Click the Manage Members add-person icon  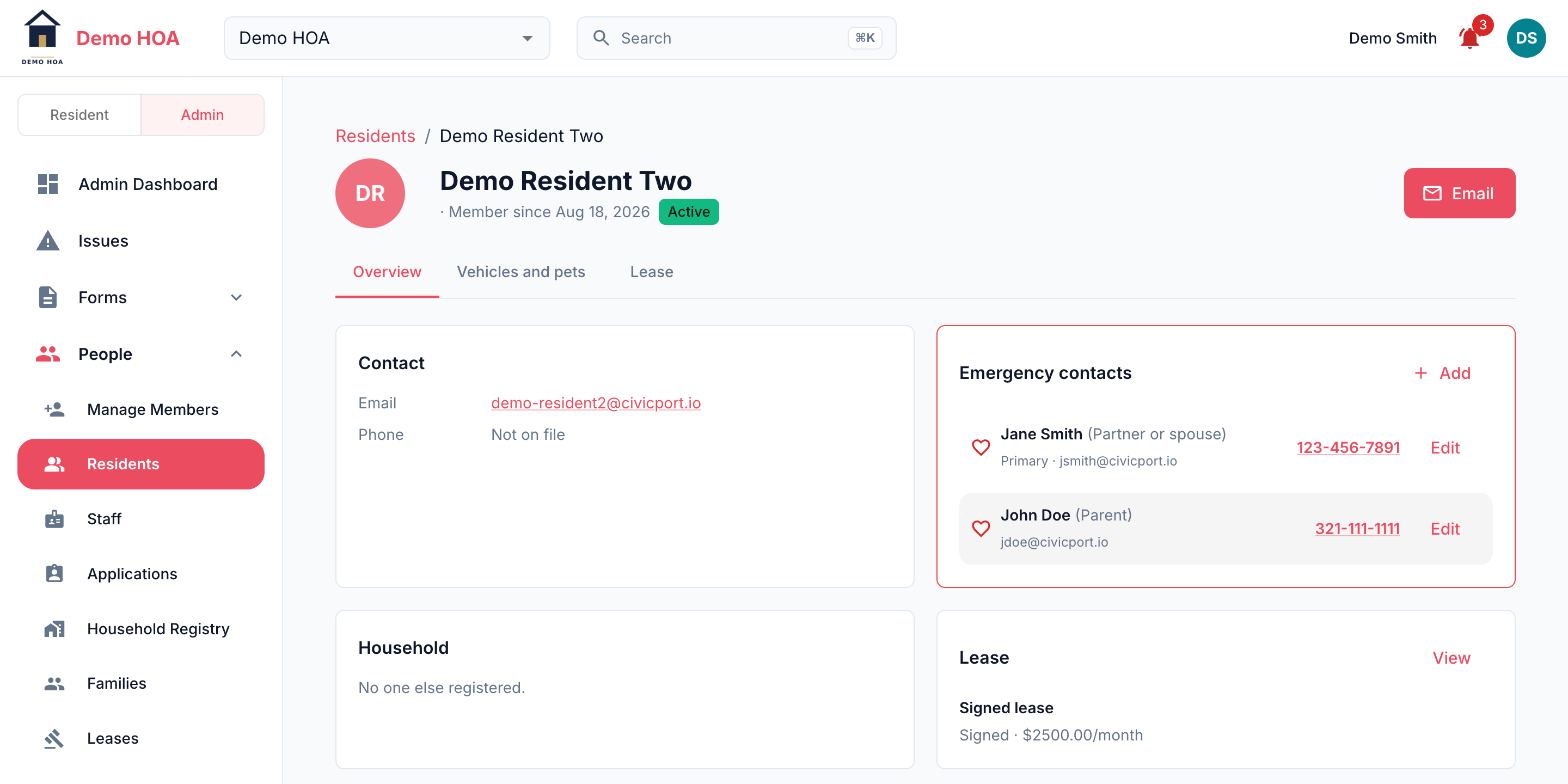(x=54, y=409)
